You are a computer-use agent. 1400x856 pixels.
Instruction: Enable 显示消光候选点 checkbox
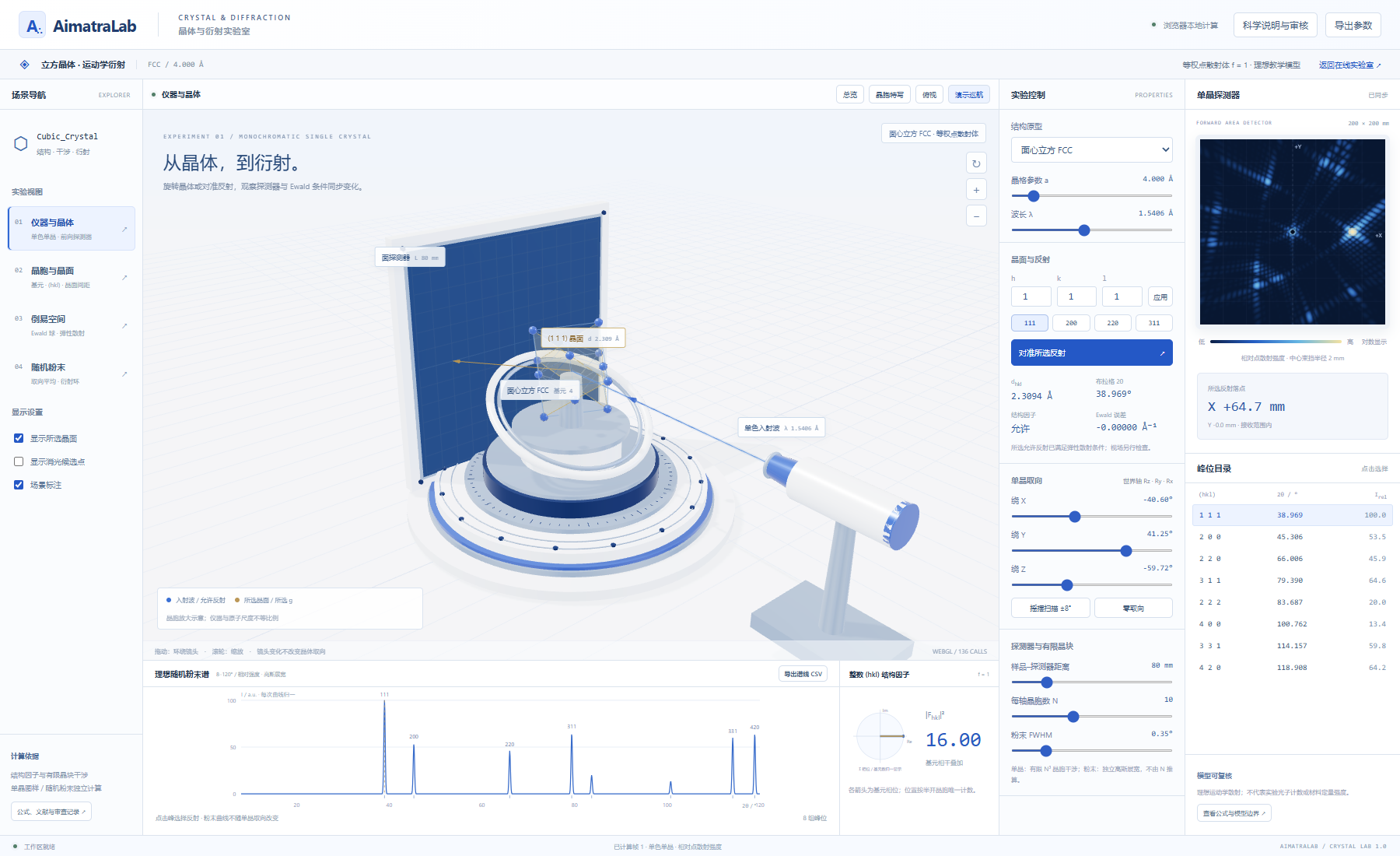coord(19,461)
